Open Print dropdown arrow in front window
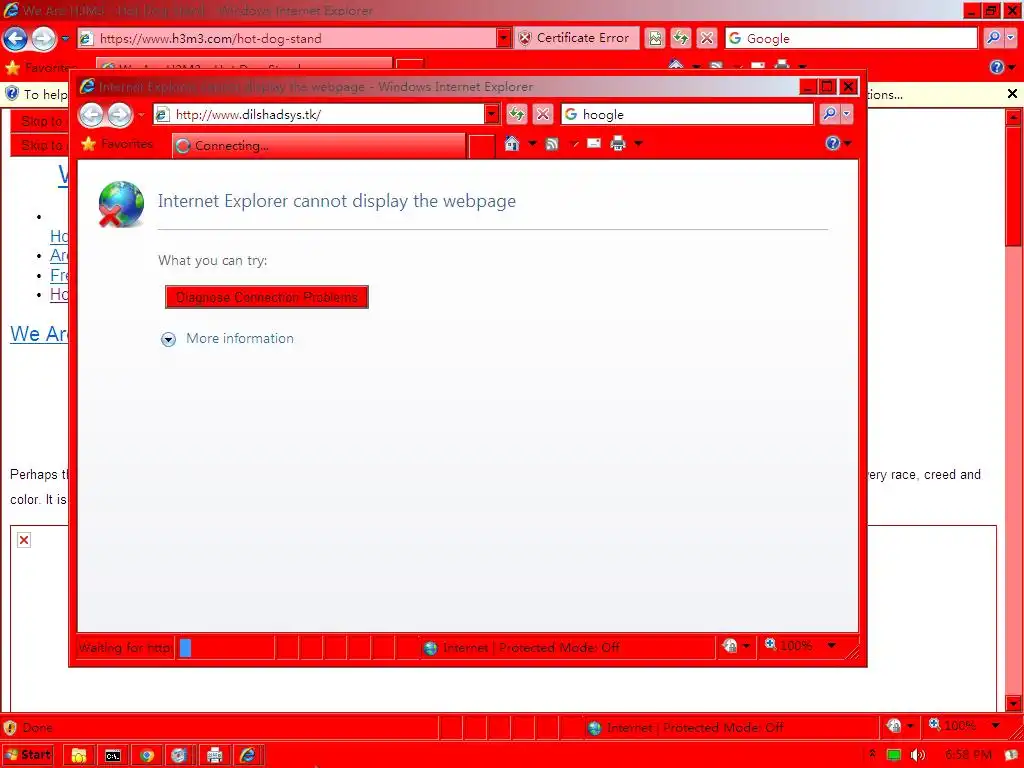Viewport: 1024px width, 768px height. click(x=639, y=144)
